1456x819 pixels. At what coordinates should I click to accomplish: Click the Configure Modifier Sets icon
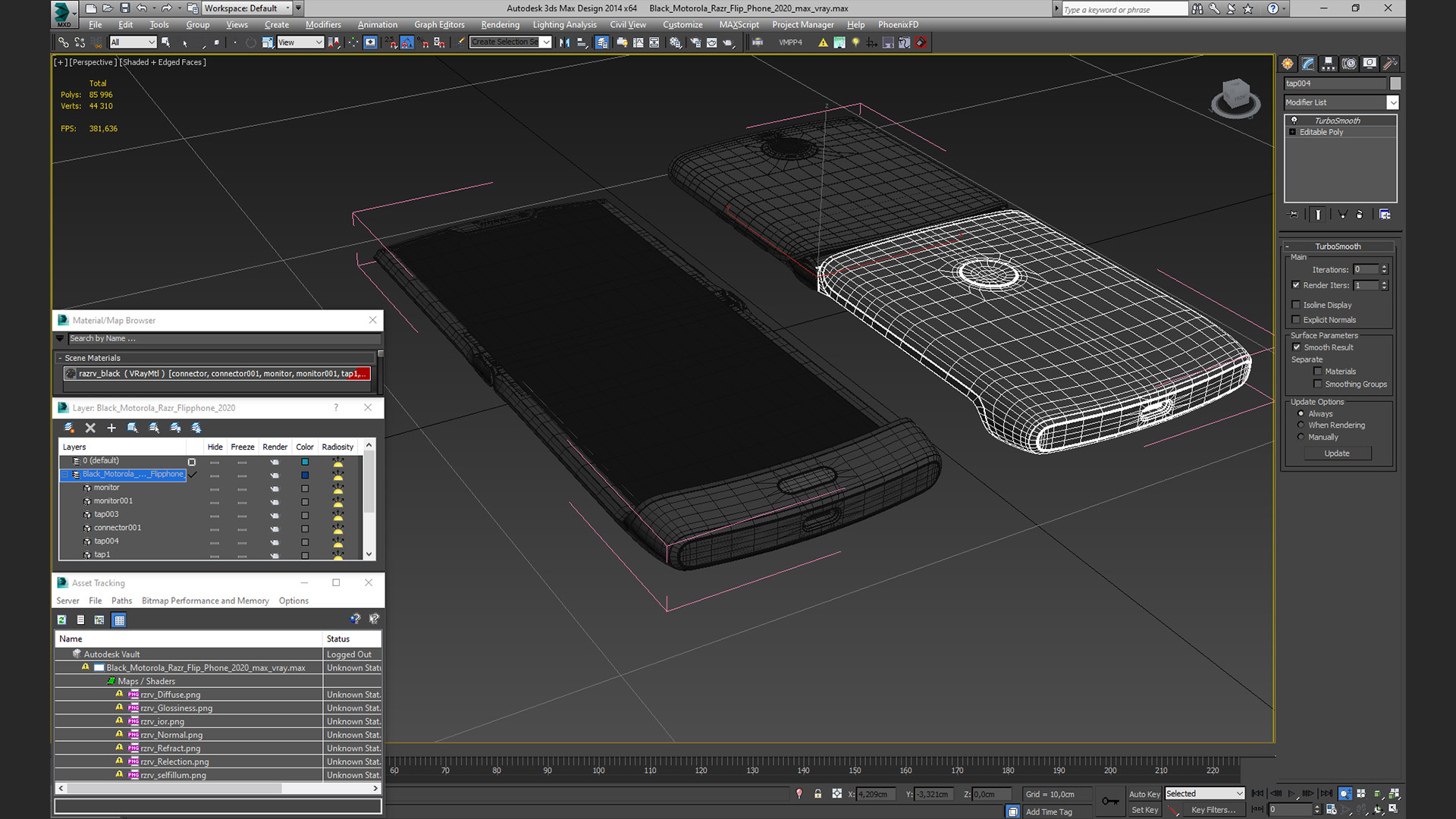tap(1385, 215)
